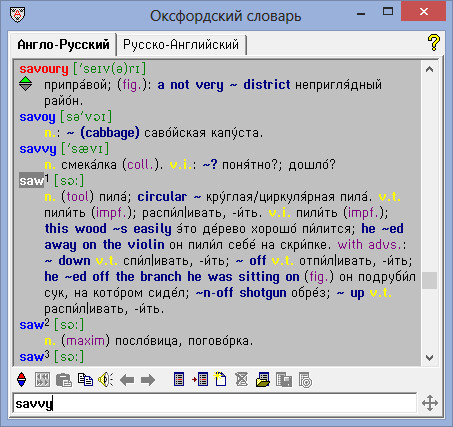Screen dimensions: 453x427
Task: Click the label '(coll.)'
Action: coord(143,165)
